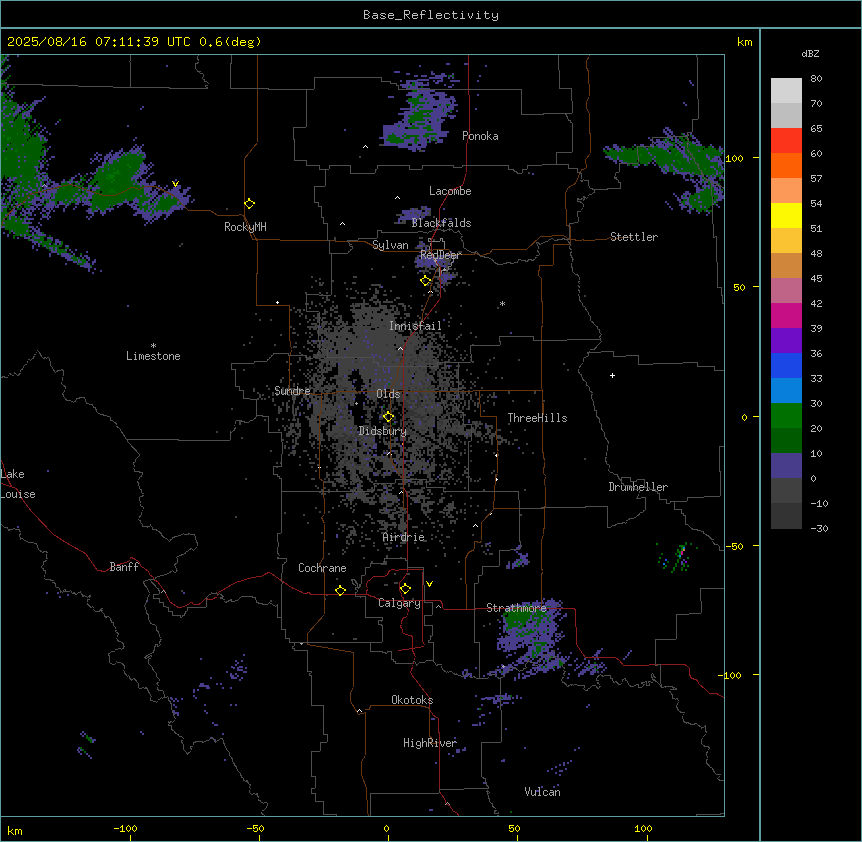
Task: Select the yellow diamond marker below RedDeer
Action: (426, 281)
